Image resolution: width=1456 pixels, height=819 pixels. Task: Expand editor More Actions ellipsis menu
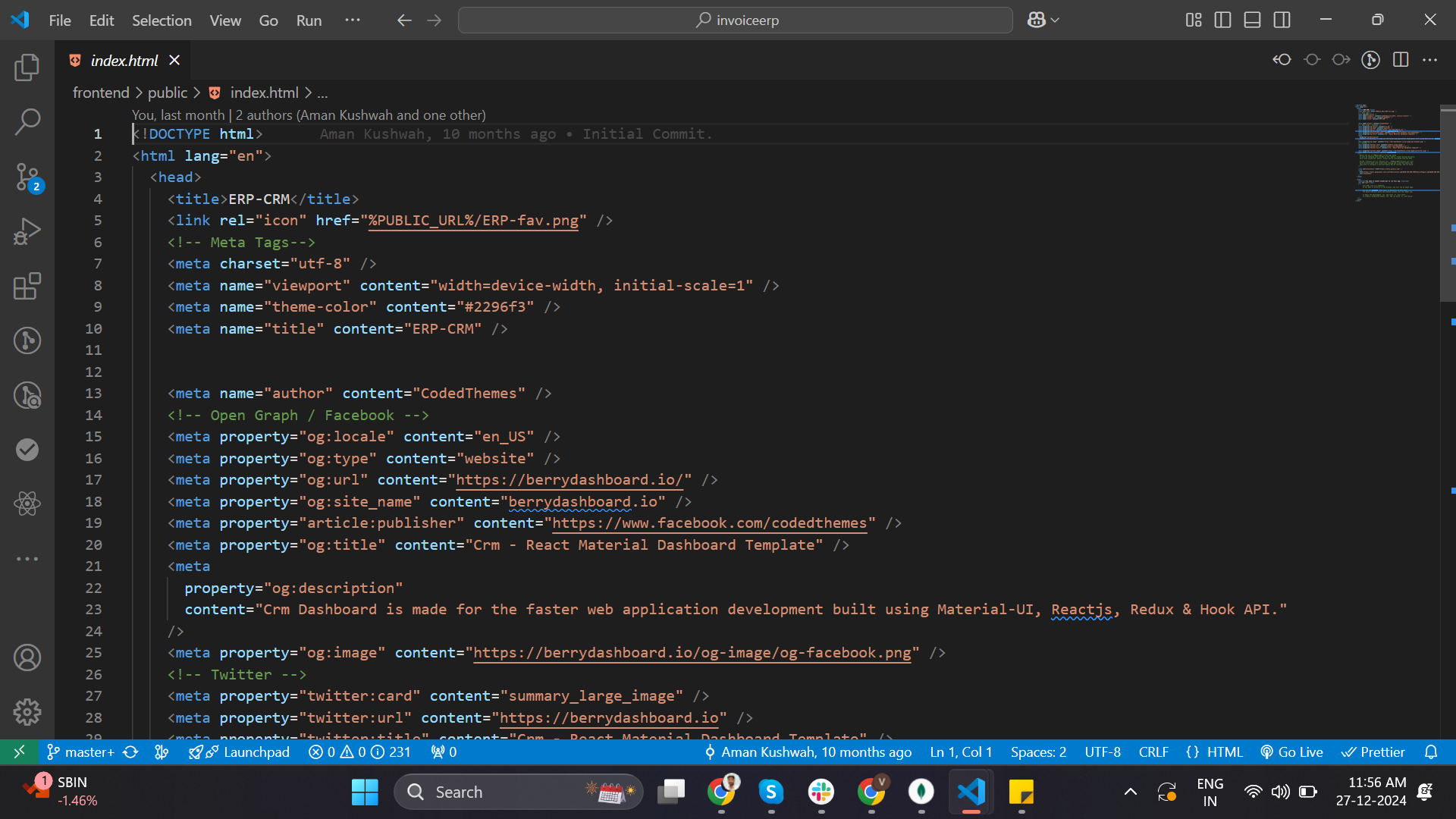pos(1430,60)
